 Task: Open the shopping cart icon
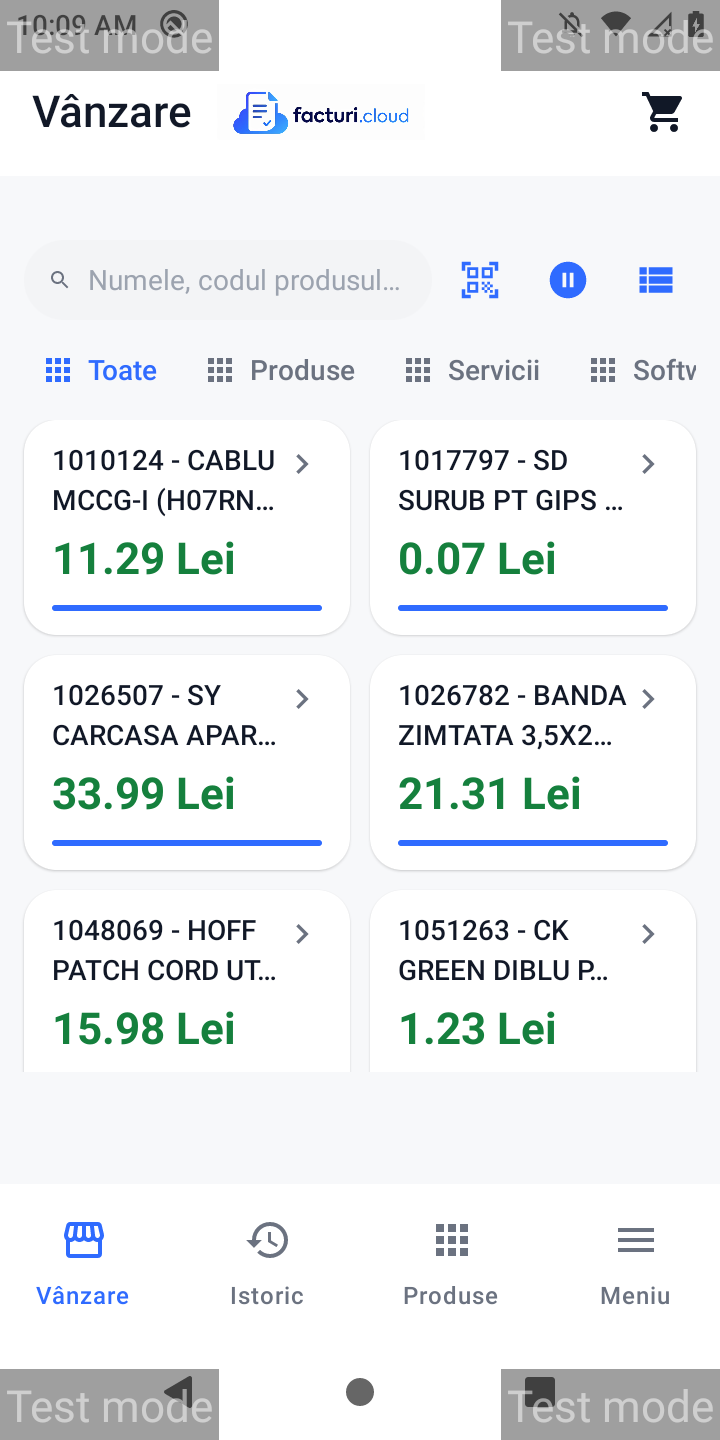click(x=662, y=113)
